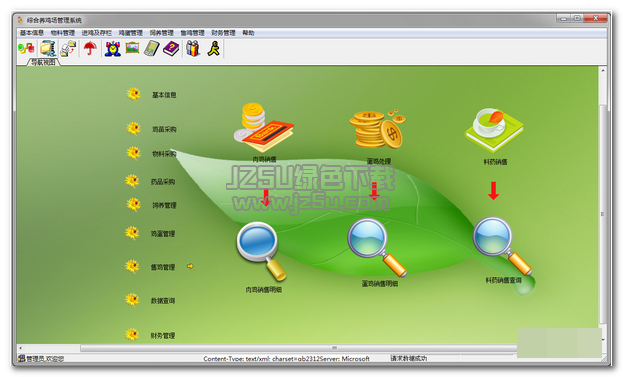
Task: Open 料药销售查询 magnifier icon
Action: coord(502,246)
